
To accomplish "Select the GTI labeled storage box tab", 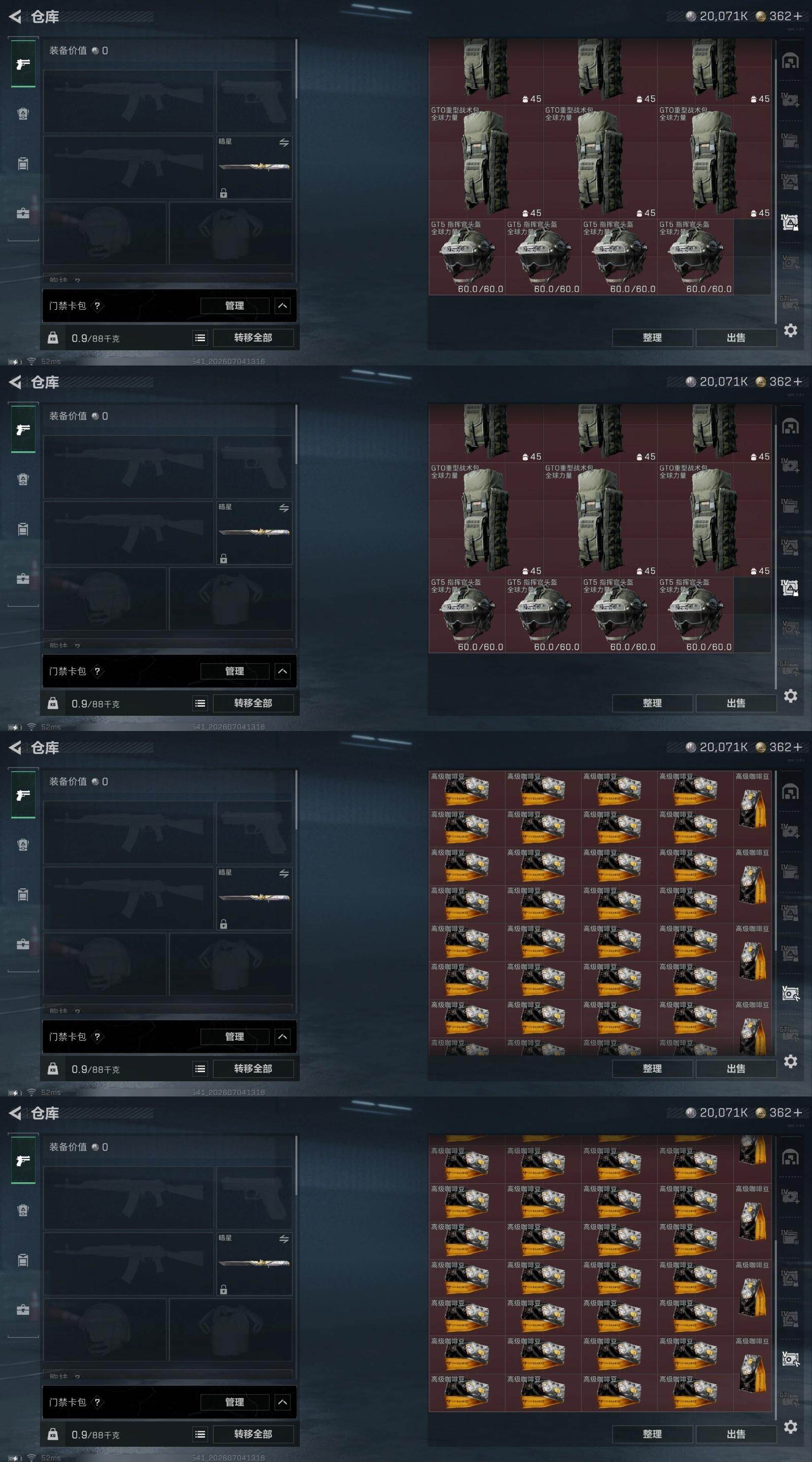I will [x=790, y=303].
